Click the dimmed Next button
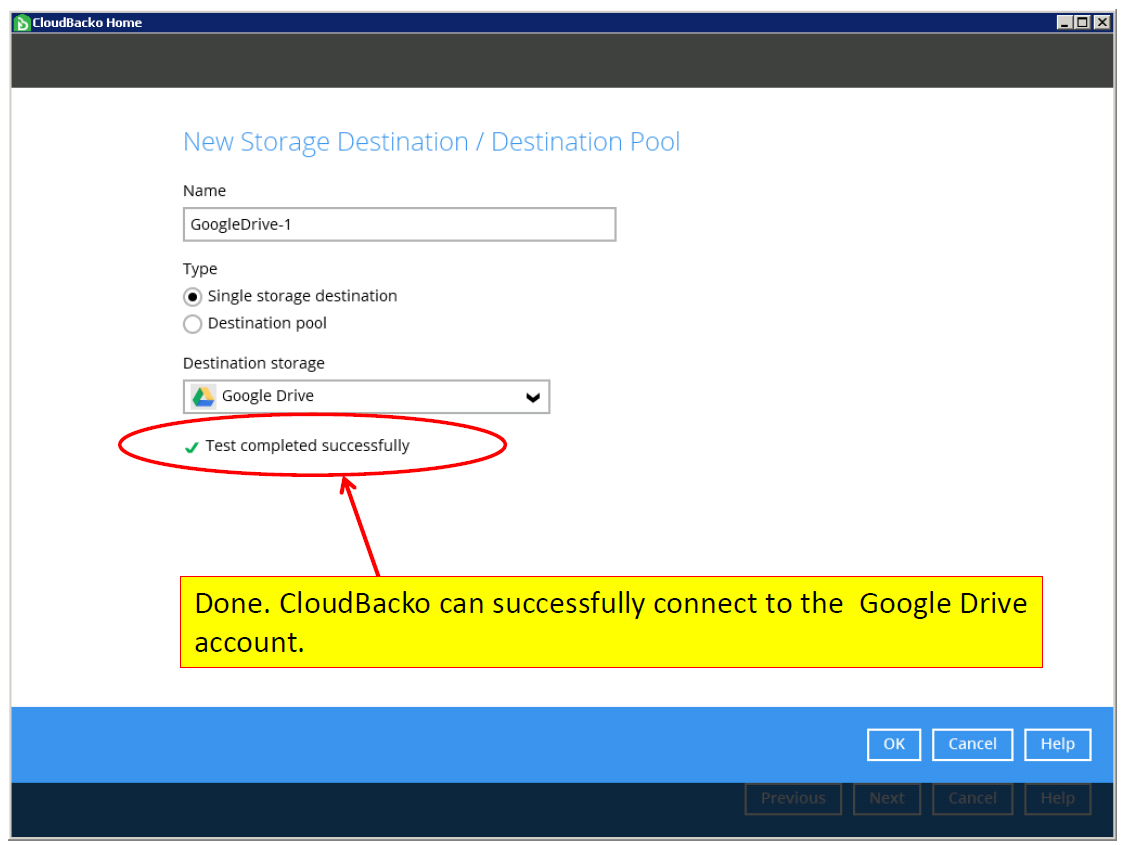Viewport: 1128px width, 845px height. [886, 799]
